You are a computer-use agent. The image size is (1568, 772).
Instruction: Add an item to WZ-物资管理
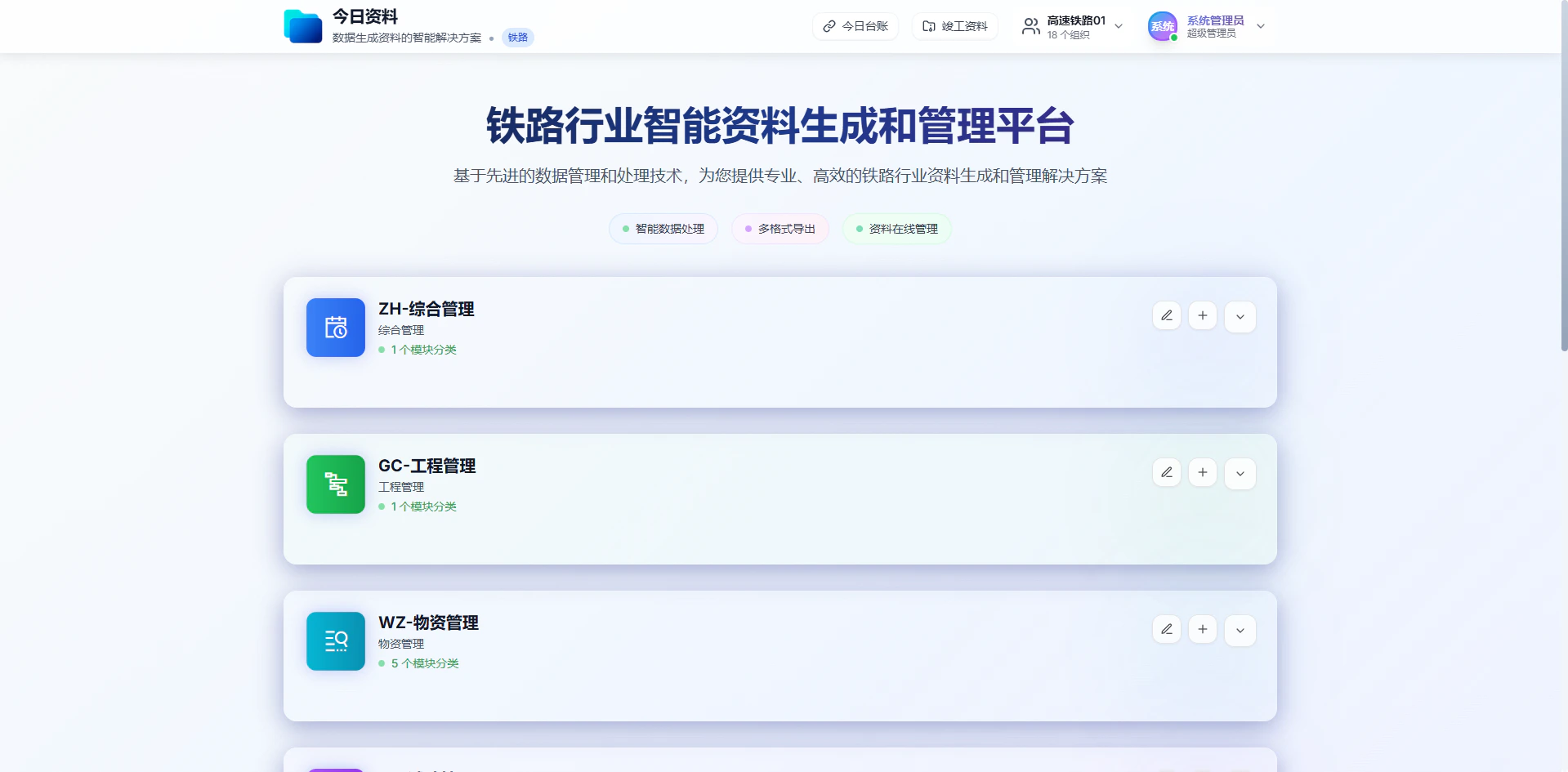coord(1203,629)
